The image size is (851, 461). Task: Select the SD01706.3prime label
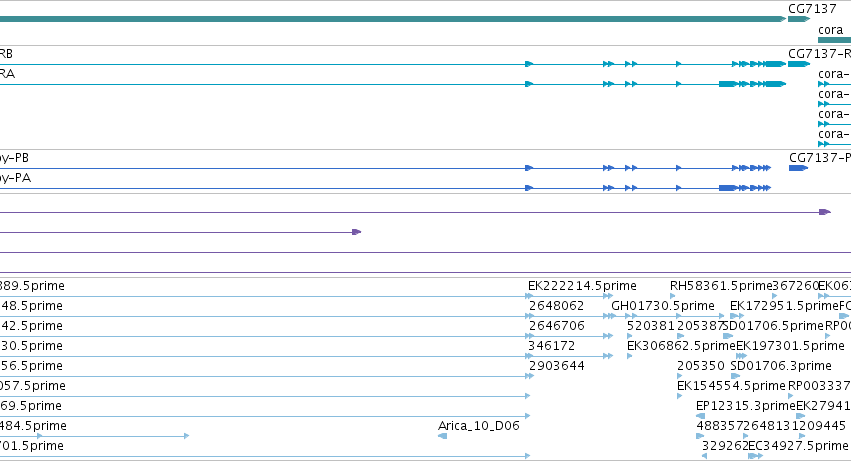click(x=781, y=366)
